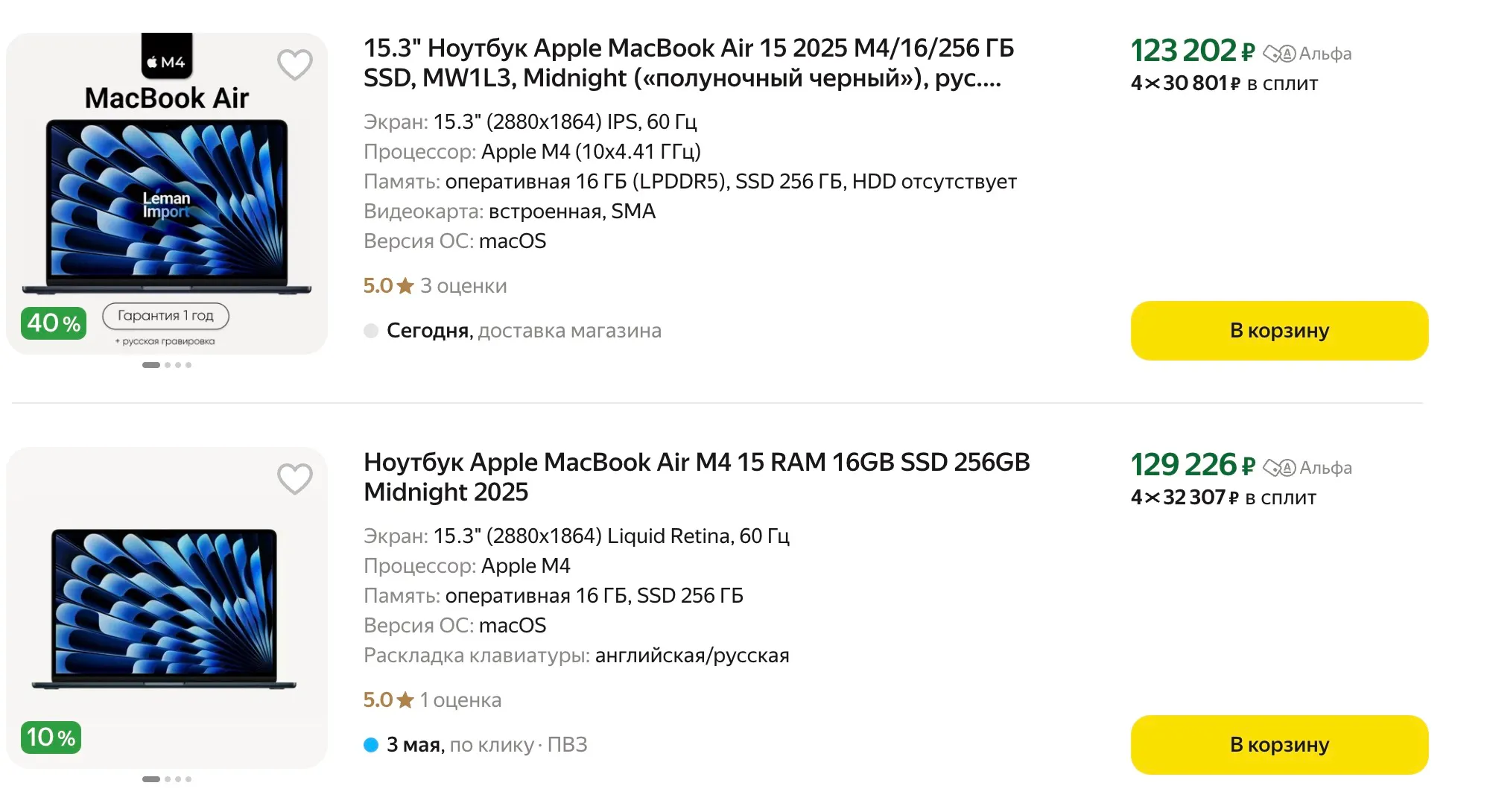The image size is (1487, 812).
Task: Click Alfa card icon beside 129 226 ₽
Action: point(1279,468)
